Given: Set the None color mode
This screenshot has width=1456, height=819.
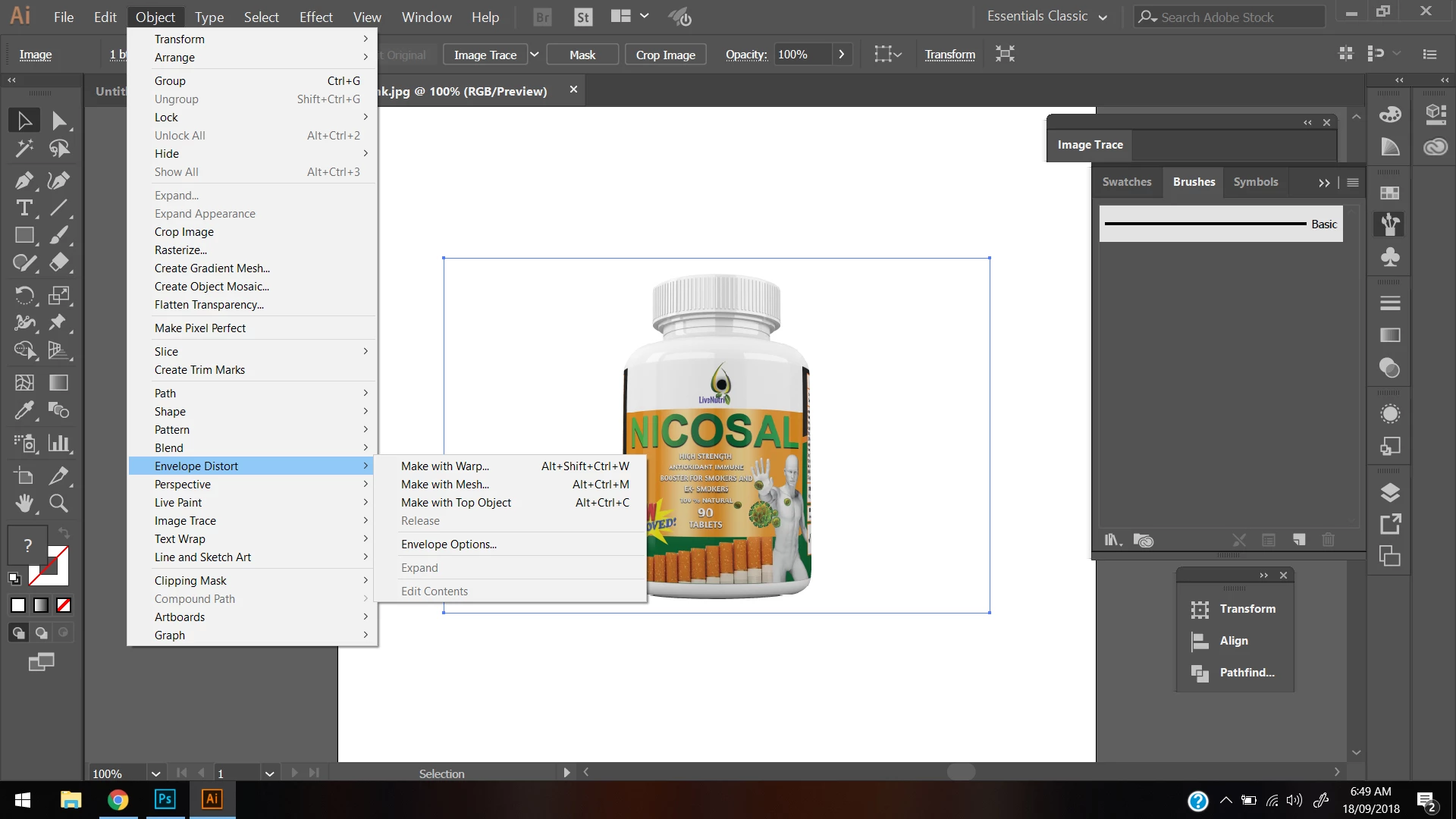Looking at the screenshot, I should (x=64, y=605).
